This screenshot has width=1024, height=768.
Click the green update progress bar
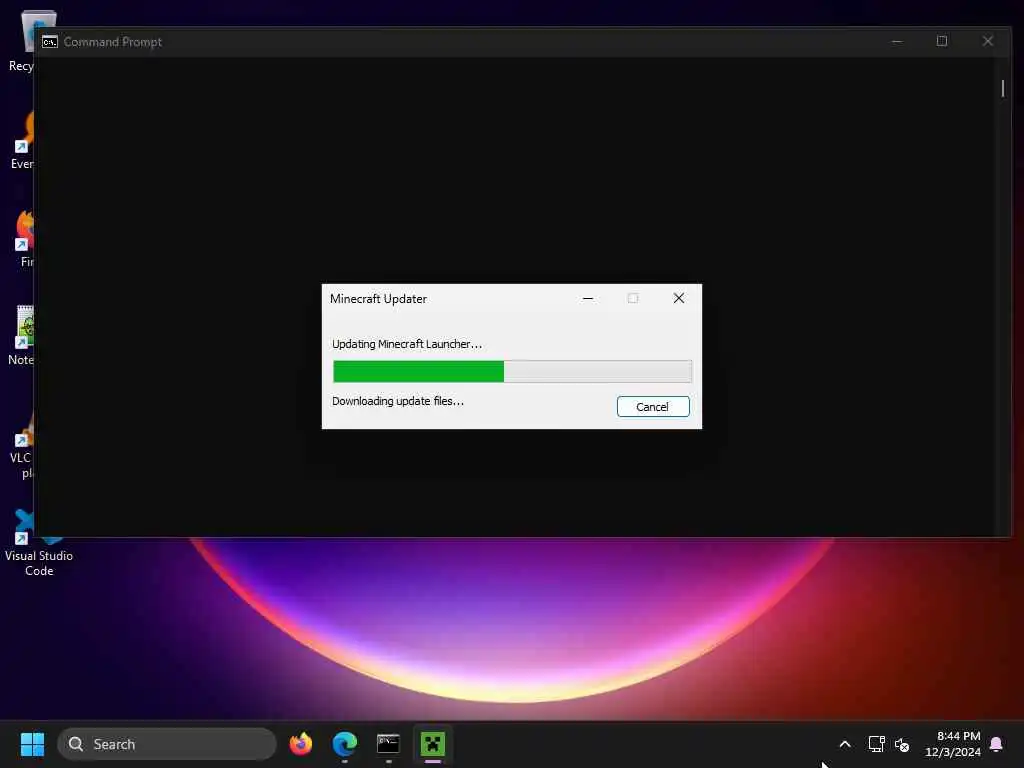pyautogui.click(x=512, y=371)
